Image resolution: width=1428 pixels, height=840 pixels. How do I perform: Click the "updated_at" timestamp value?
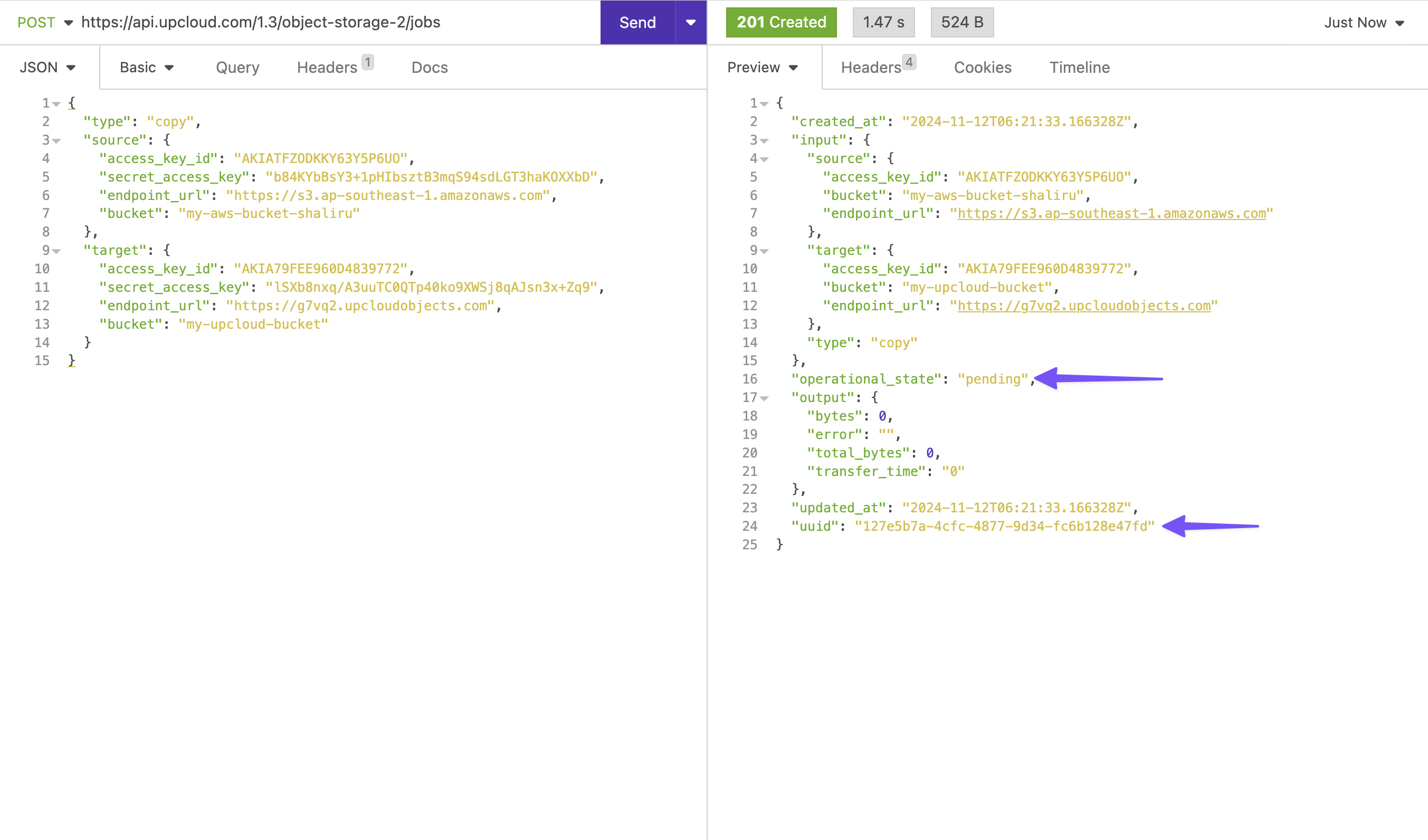tap(1016, 508)
